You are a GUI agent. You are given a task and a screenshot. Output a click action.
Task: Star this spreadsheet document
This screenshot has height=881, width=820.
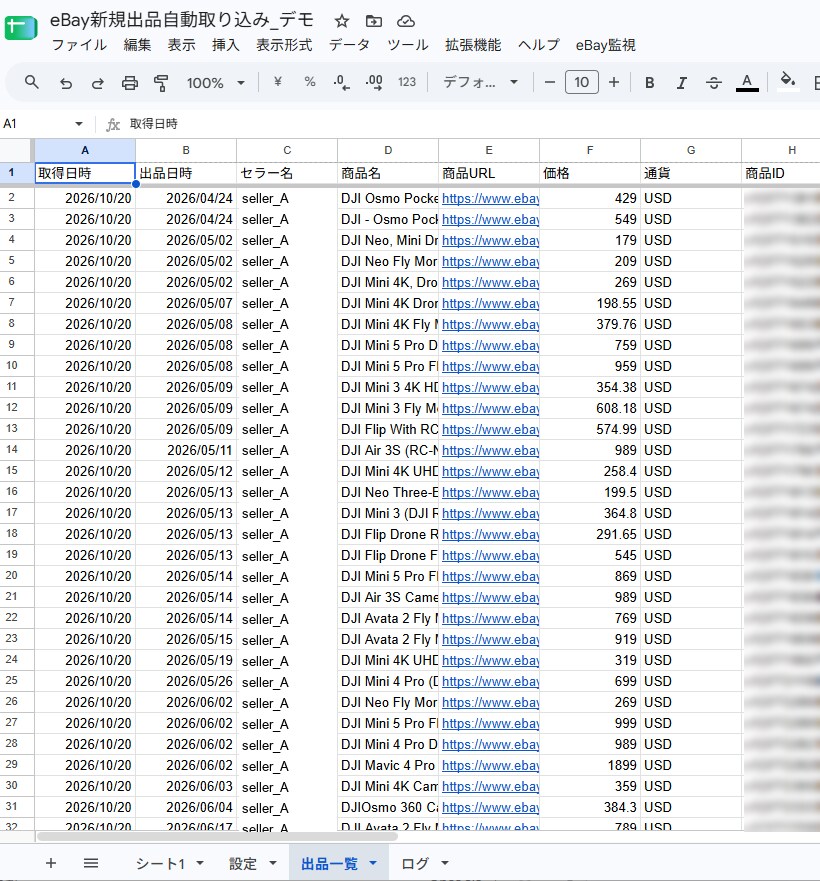point(342,21)
